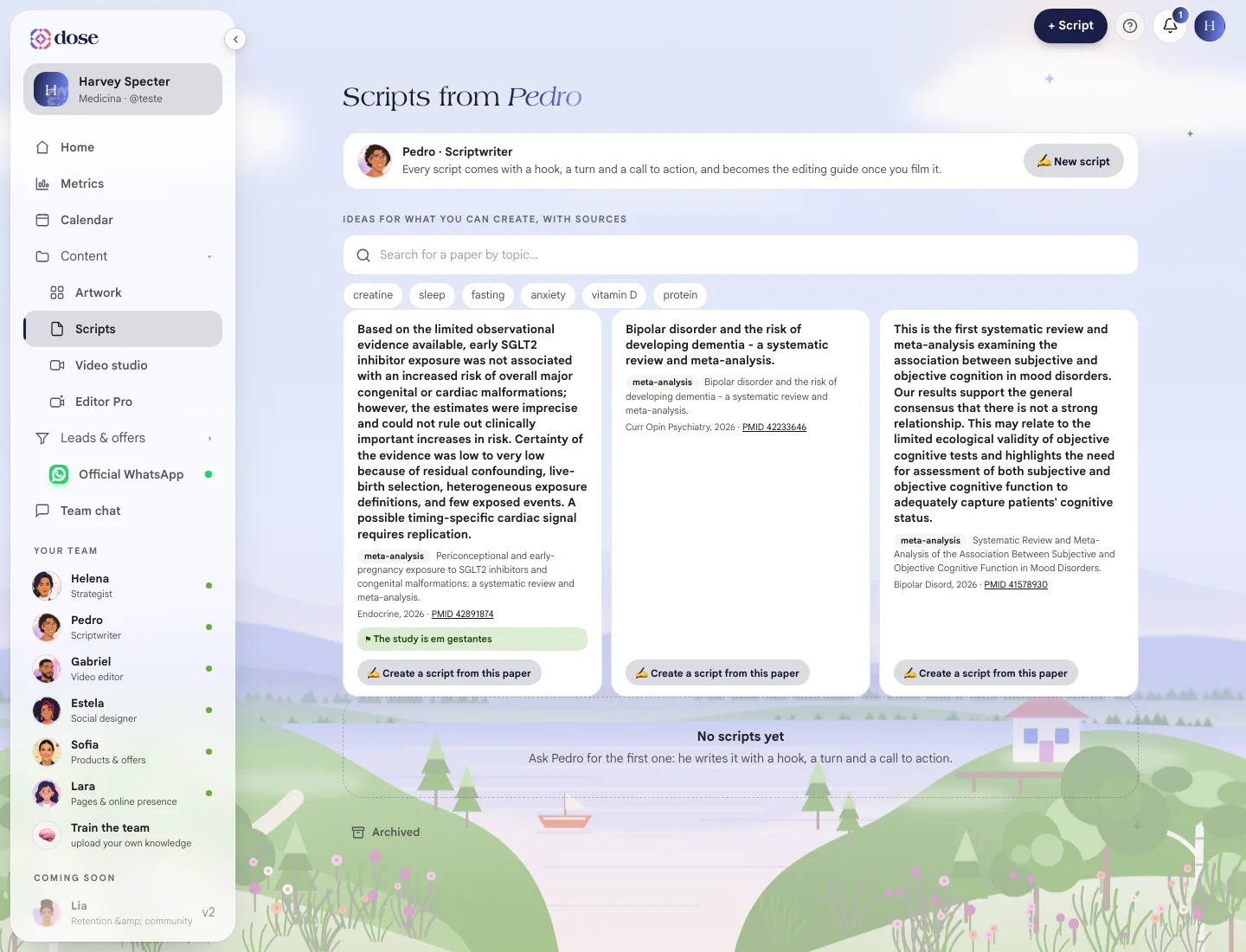Image resolution: width=1246 pixels, height=952 pixels.
Task: Select the anxiety topic chip
Action: point(548,295)
